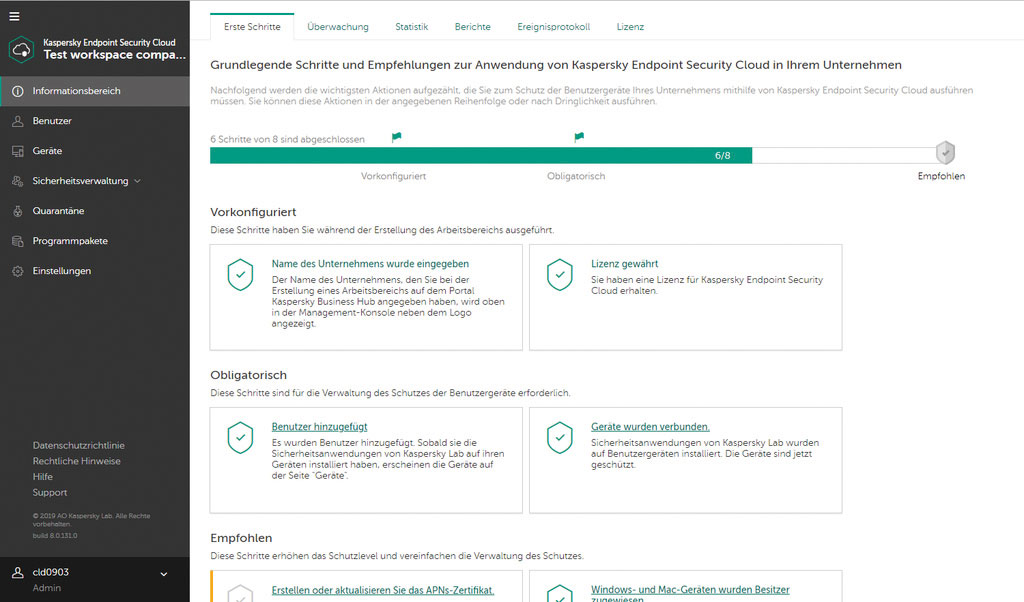Click the cld0903 account user icon
The height and width of the screenshot is (602, 1024).
(x=18, y=573)
